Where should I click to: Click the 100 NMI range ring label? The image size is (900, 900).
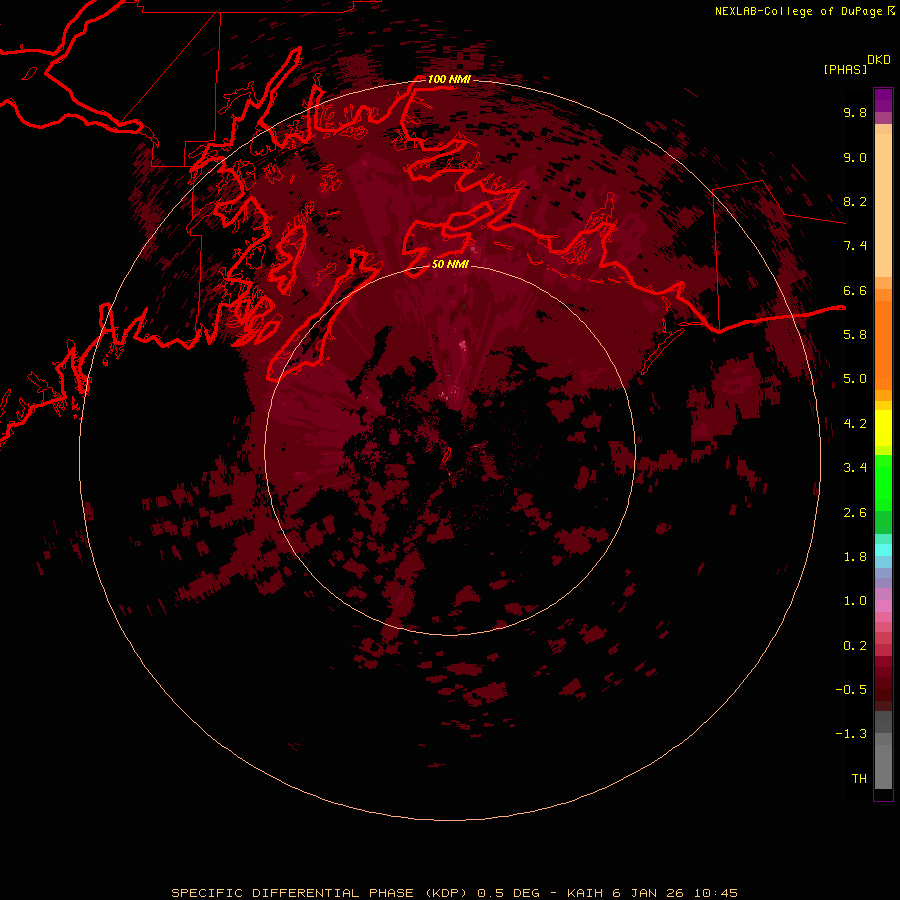click(x=449, y=79)
